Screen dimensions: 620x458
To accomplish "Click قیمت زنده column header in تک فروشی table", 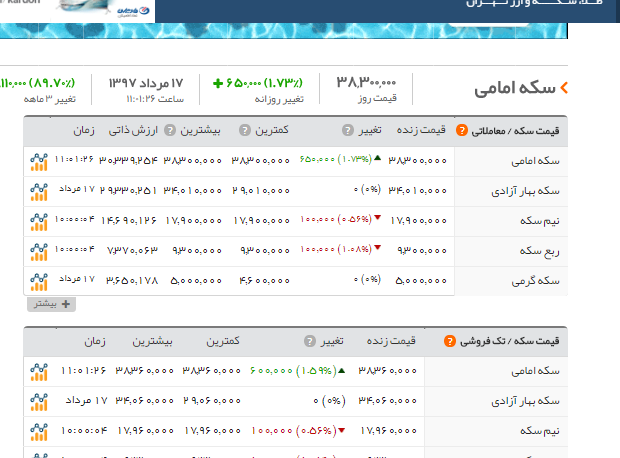I will click(x=391, y=341).
